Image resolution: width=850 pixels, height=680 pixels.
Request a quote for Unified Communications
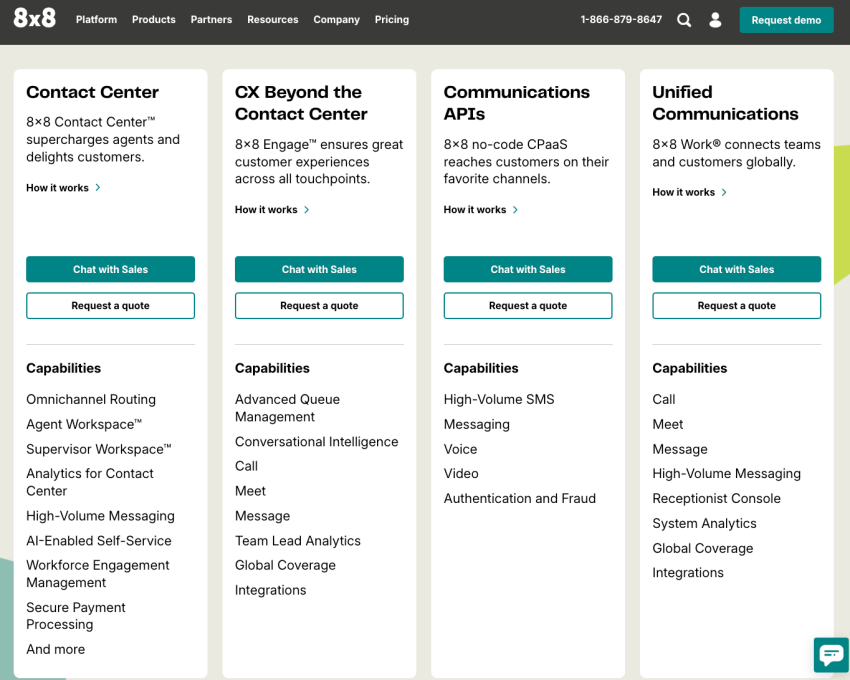pyautogui.click(x=736, y=306)
